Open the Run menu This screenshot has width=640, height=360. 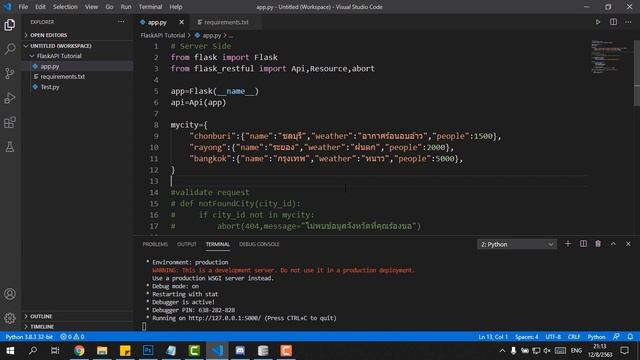click(x=126, y=7)
